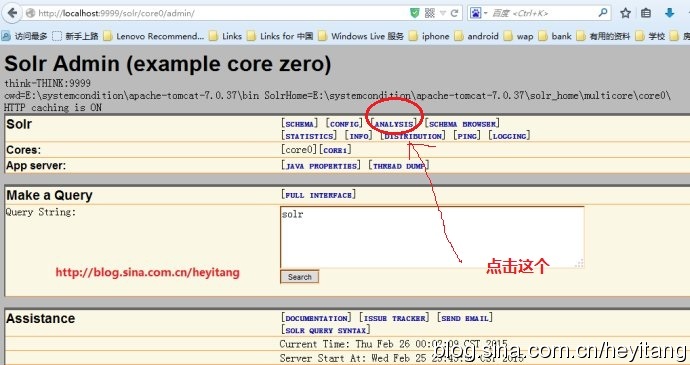Open the CONFIG link
The width and height of the screenshot is (690, 365).
pyautogui.click(x=345, y=124)
